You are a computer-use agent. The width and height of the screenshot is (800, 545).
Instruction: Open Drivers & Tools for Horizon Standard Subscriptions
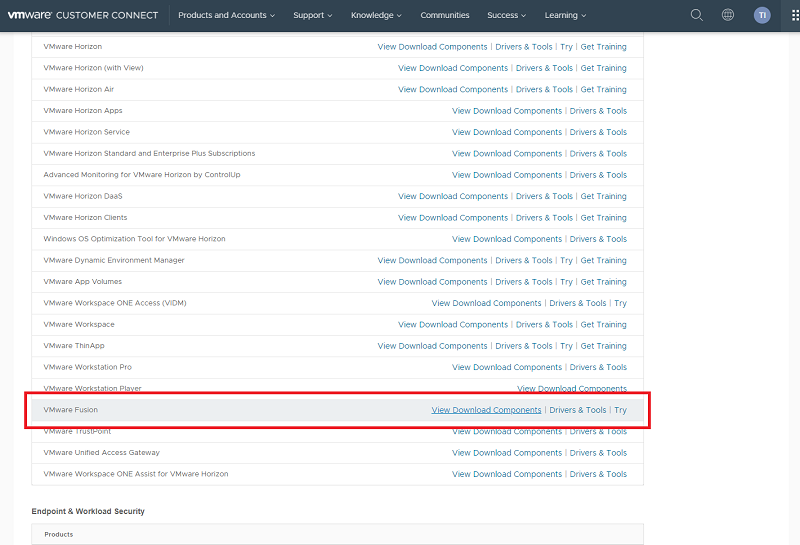click(x=598, y=154)
